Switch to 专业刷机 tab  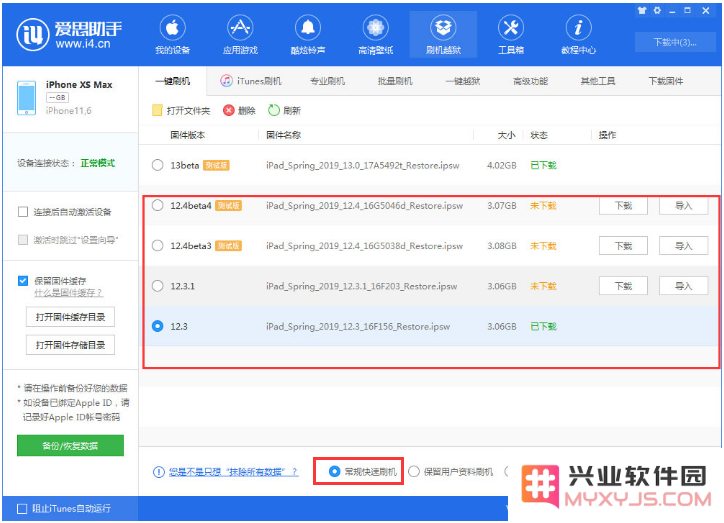[x=327, y=81]
